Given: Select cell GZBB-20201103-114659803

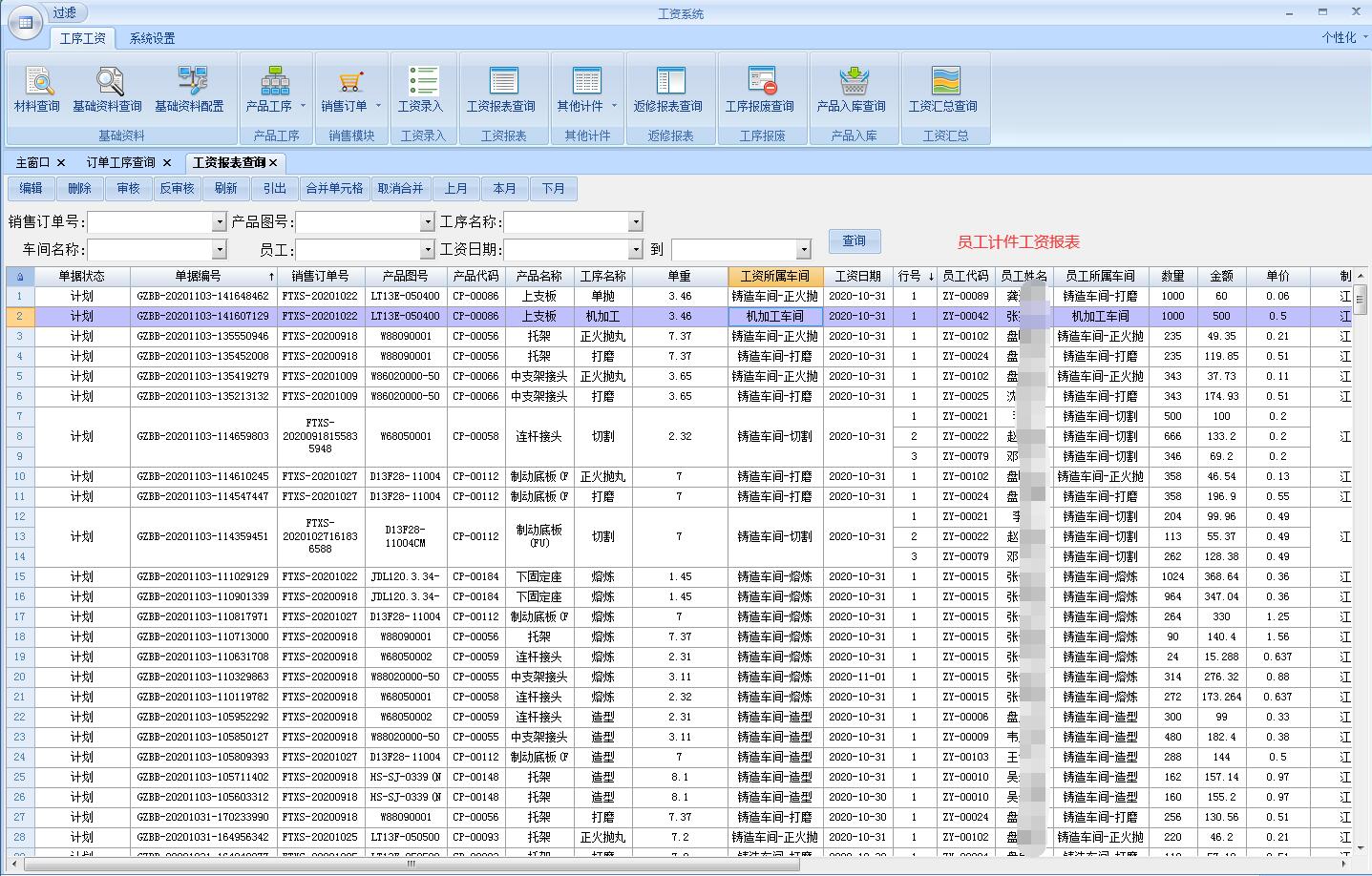Looking at the screenshot, I should click(x=203, y=436).
